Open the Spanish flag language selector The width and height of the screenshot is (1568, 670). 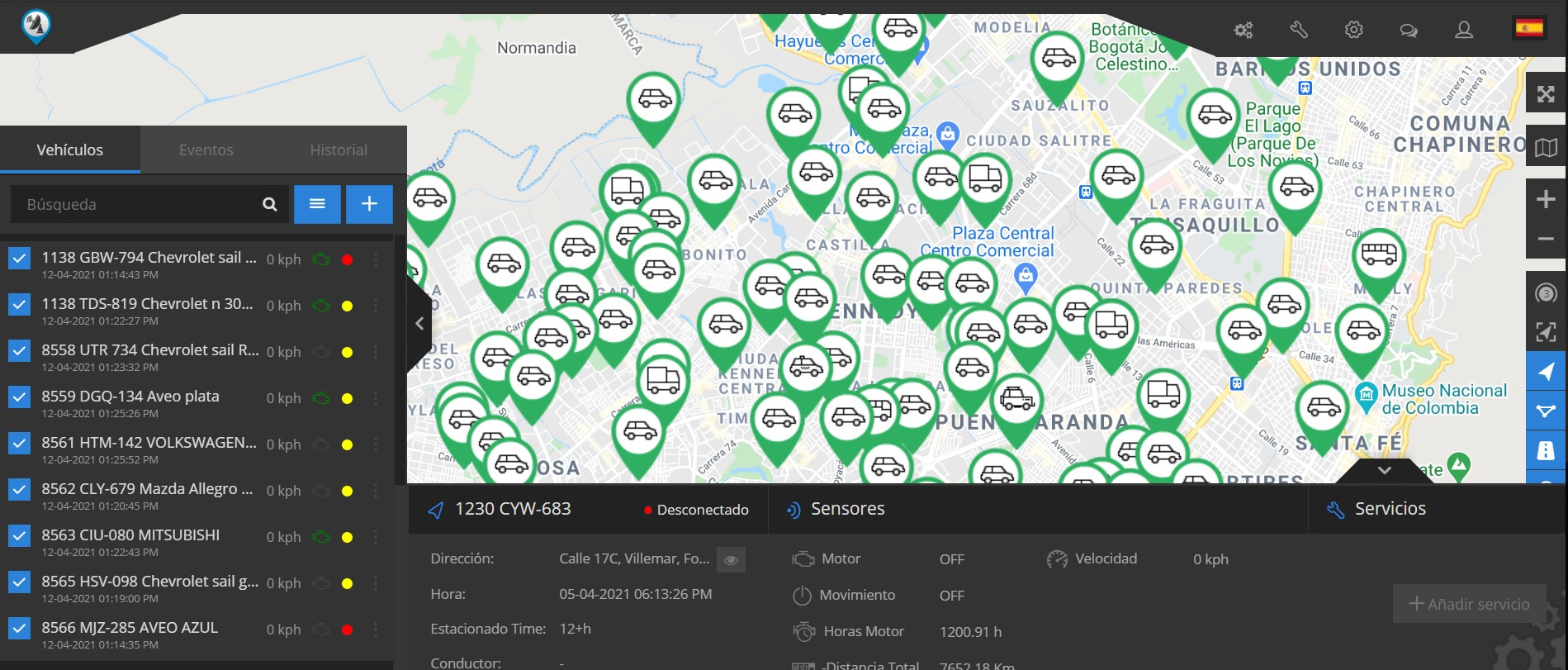click(1528, 29)
